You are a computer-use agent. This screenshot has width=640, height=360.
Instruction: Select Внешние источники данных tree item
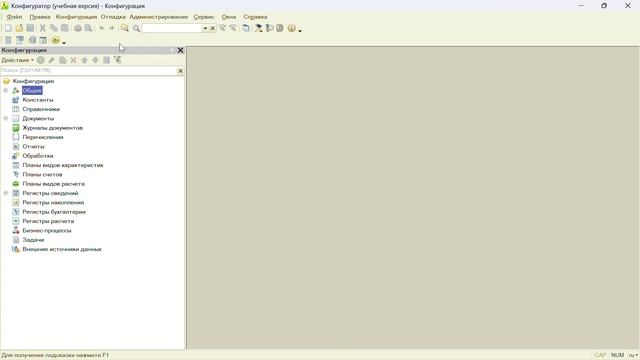[x=62, y=249]
